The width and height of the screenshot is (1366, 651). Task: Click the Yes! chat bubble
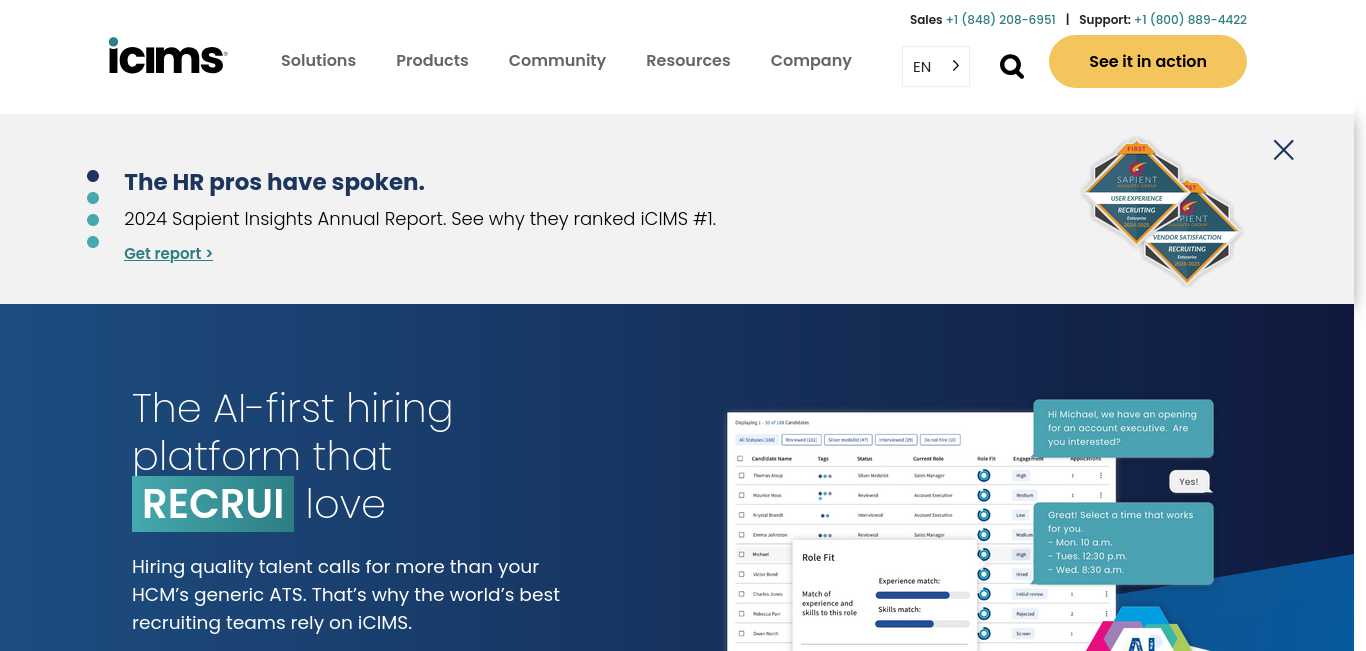(1189, 481)
